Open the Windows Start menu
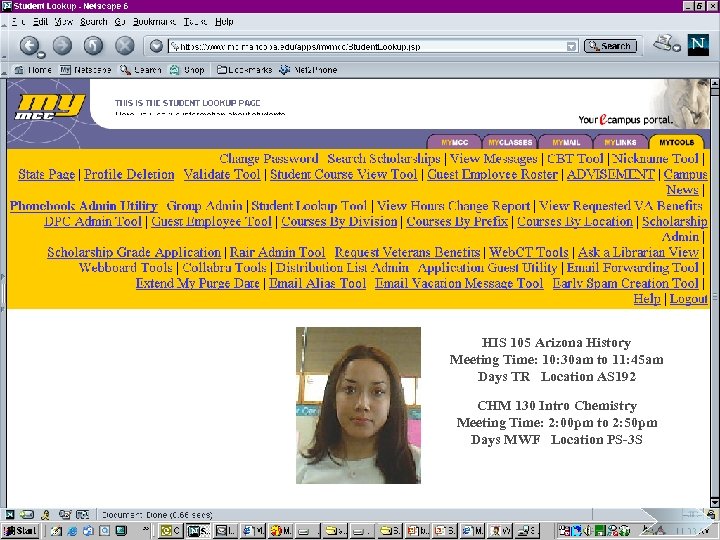720x540 pixels. (x=20, y=531)
